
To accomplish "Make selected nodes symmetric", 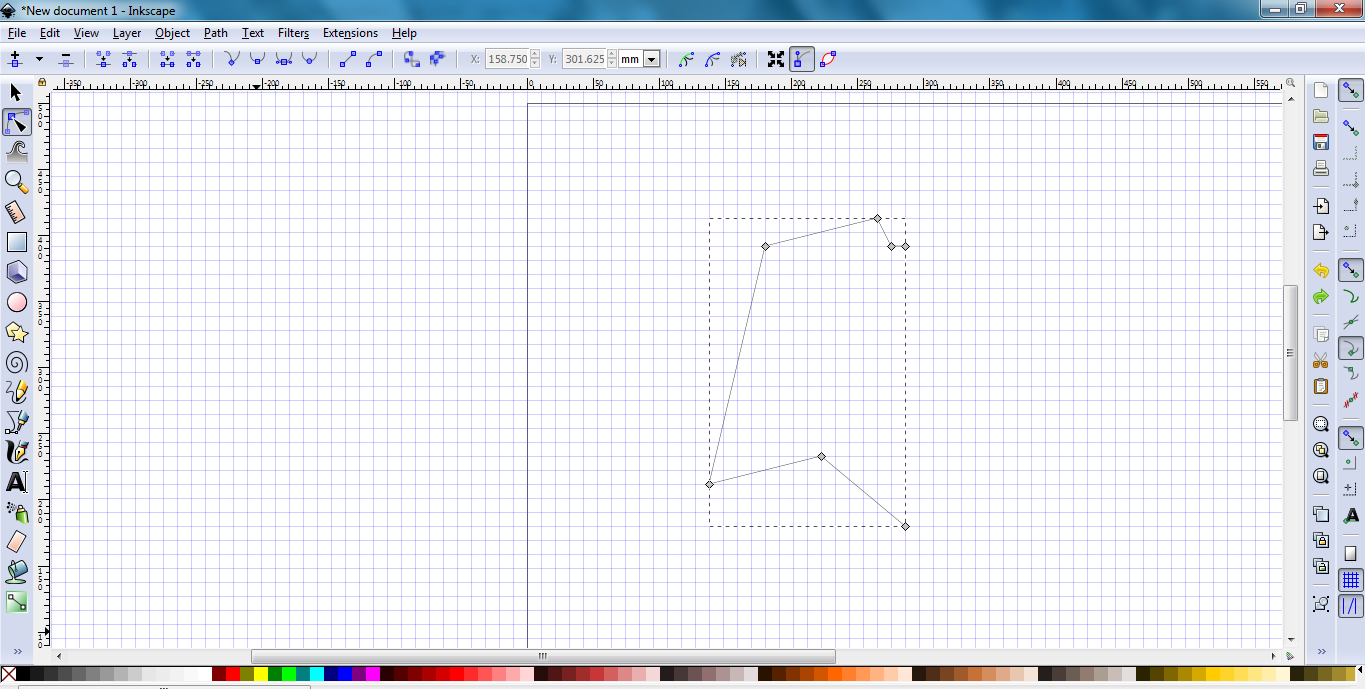I will [x=283, y=59].
